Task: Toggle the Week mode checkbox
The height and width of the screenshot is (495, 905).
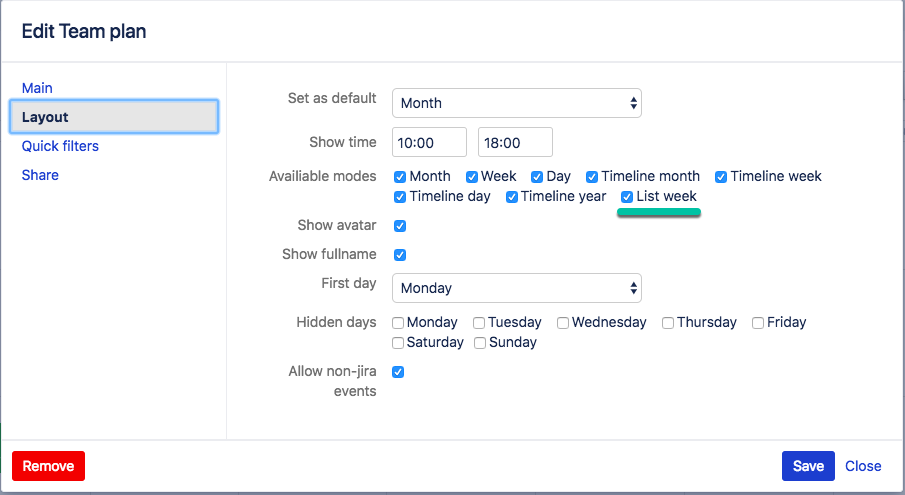Action: 472,177
